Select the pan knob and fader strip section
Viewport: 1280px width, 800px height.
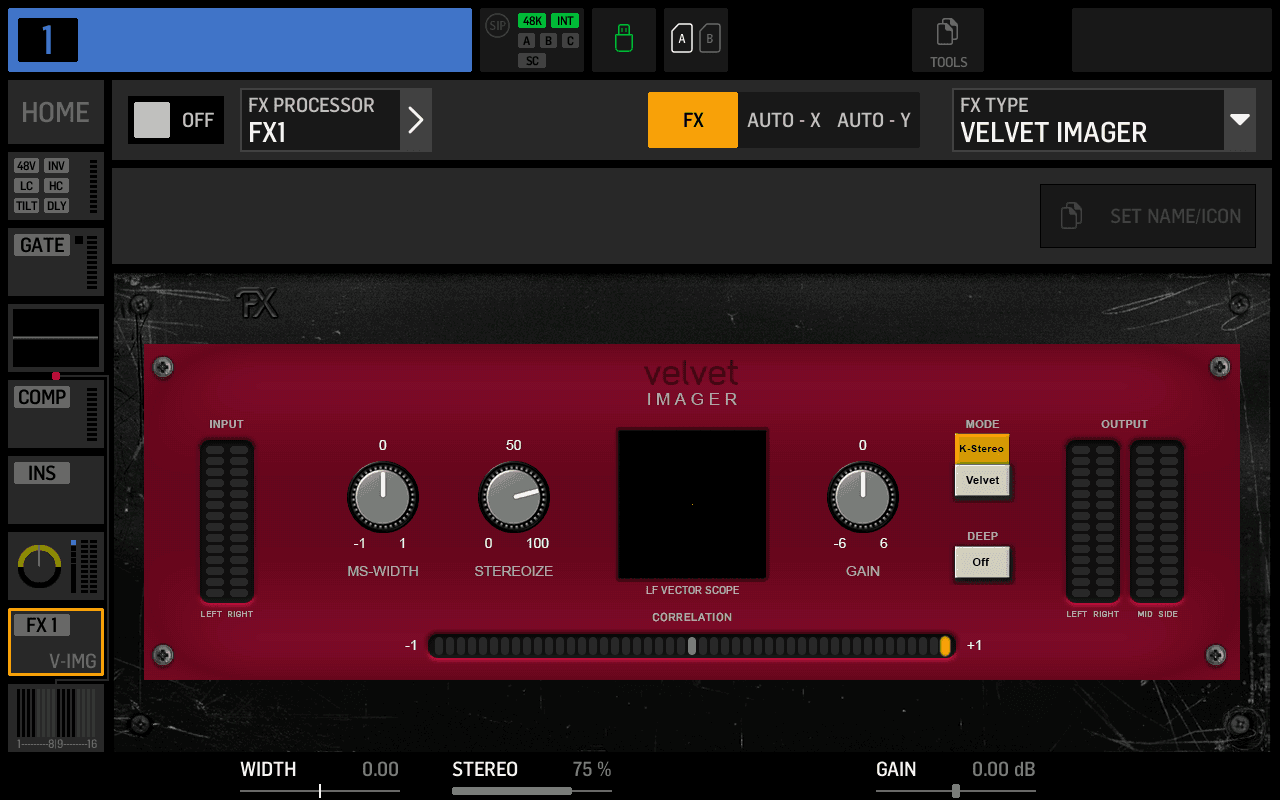click(x=55, y=565)
